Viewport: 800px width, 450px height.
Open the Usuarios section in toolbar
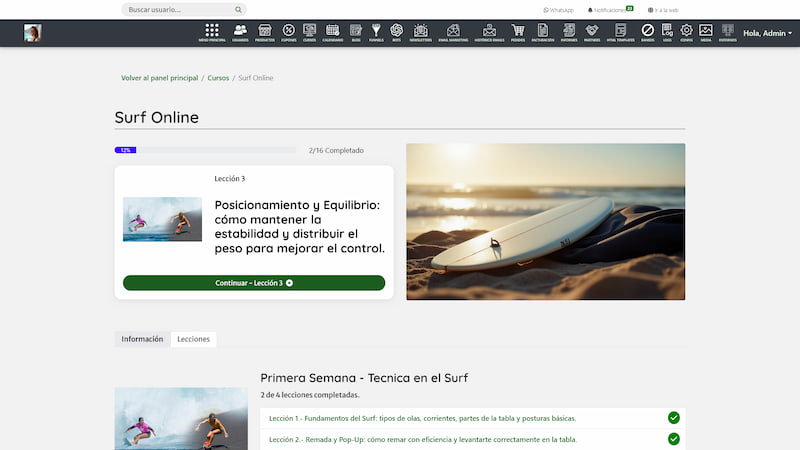tap(240, 32)
